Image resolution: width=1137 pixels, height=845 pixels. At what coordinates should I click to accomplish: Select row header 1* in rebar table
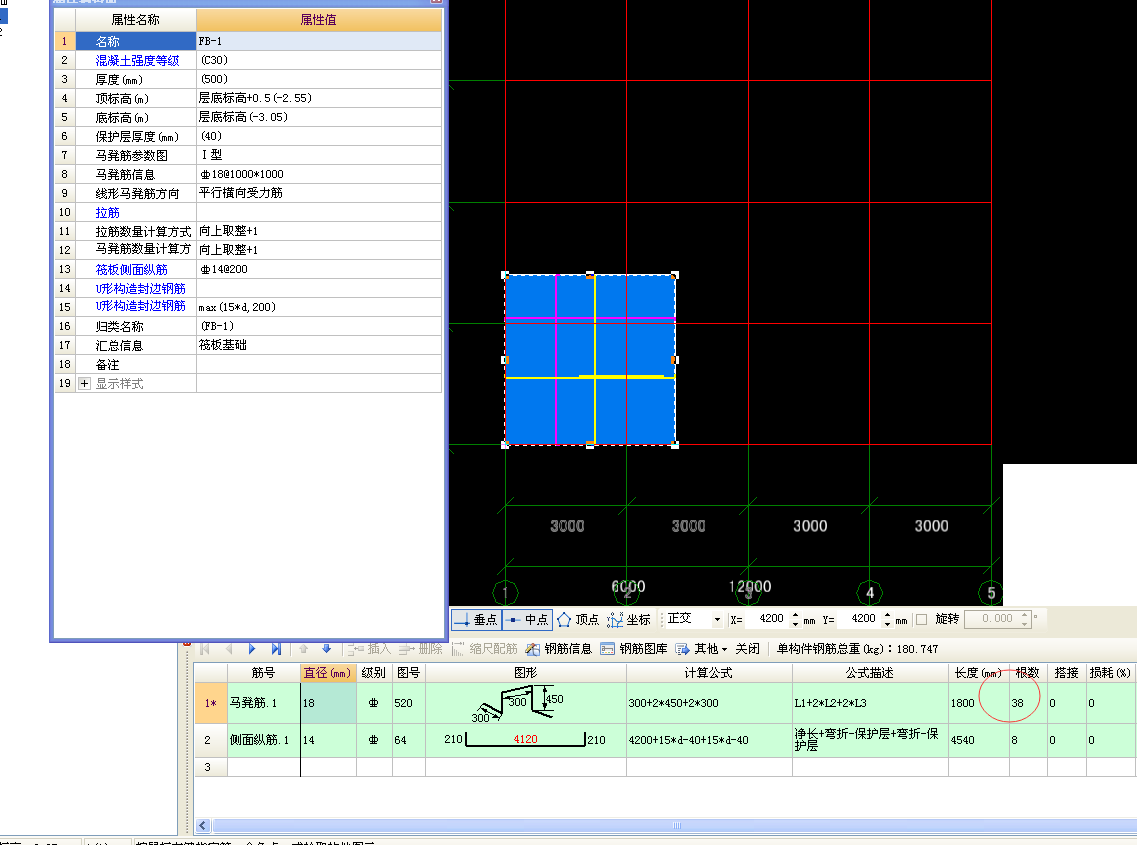point(210,703)
